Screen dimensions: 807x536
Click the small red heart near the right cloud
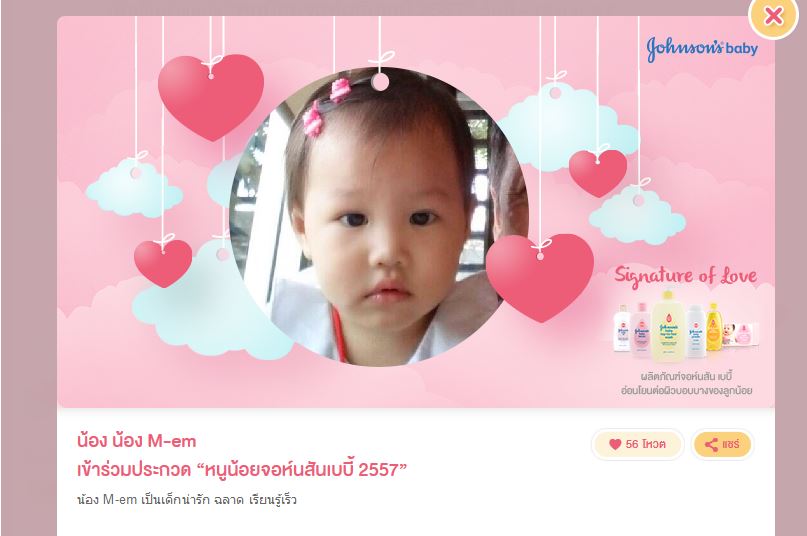click(598, 173)
